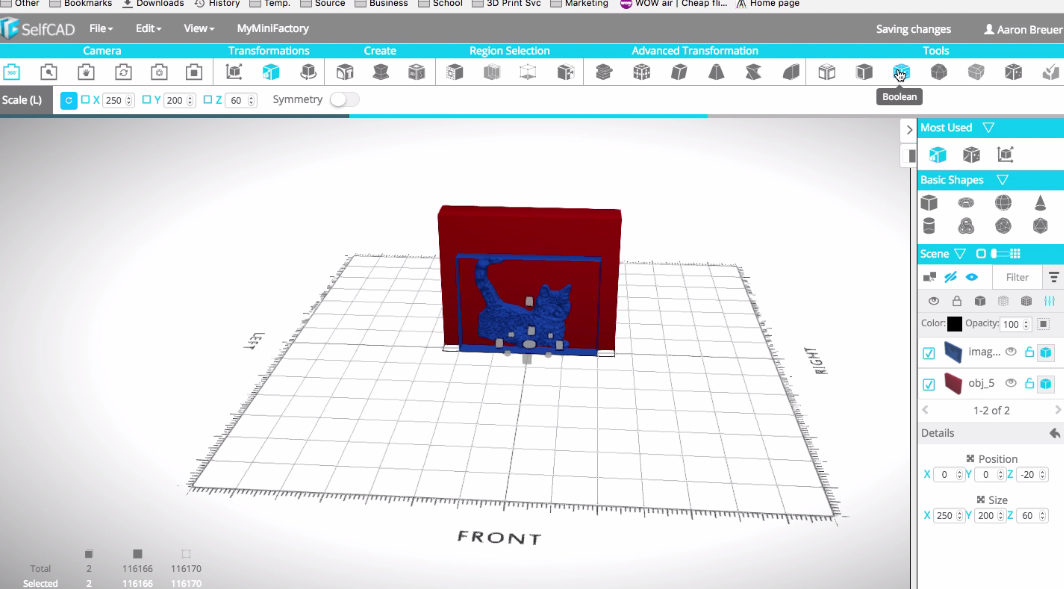Add a Cylinder from Basic Shapes
This screenshot has height=589, width=1064.
click(x=929, y=225)
